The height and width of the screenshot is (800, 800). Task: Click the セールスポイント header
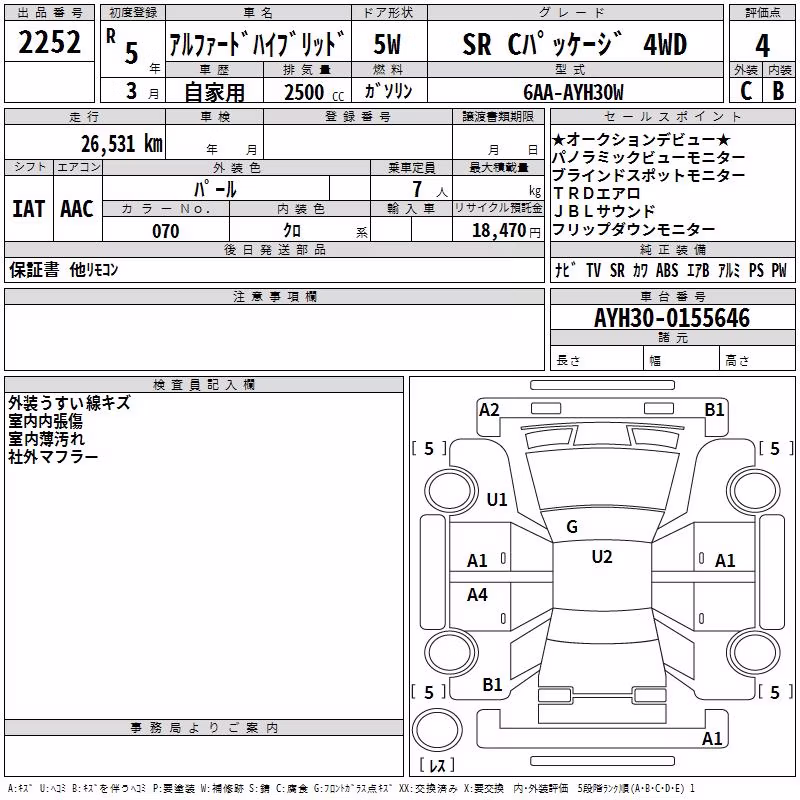click(x=673, y=116)
